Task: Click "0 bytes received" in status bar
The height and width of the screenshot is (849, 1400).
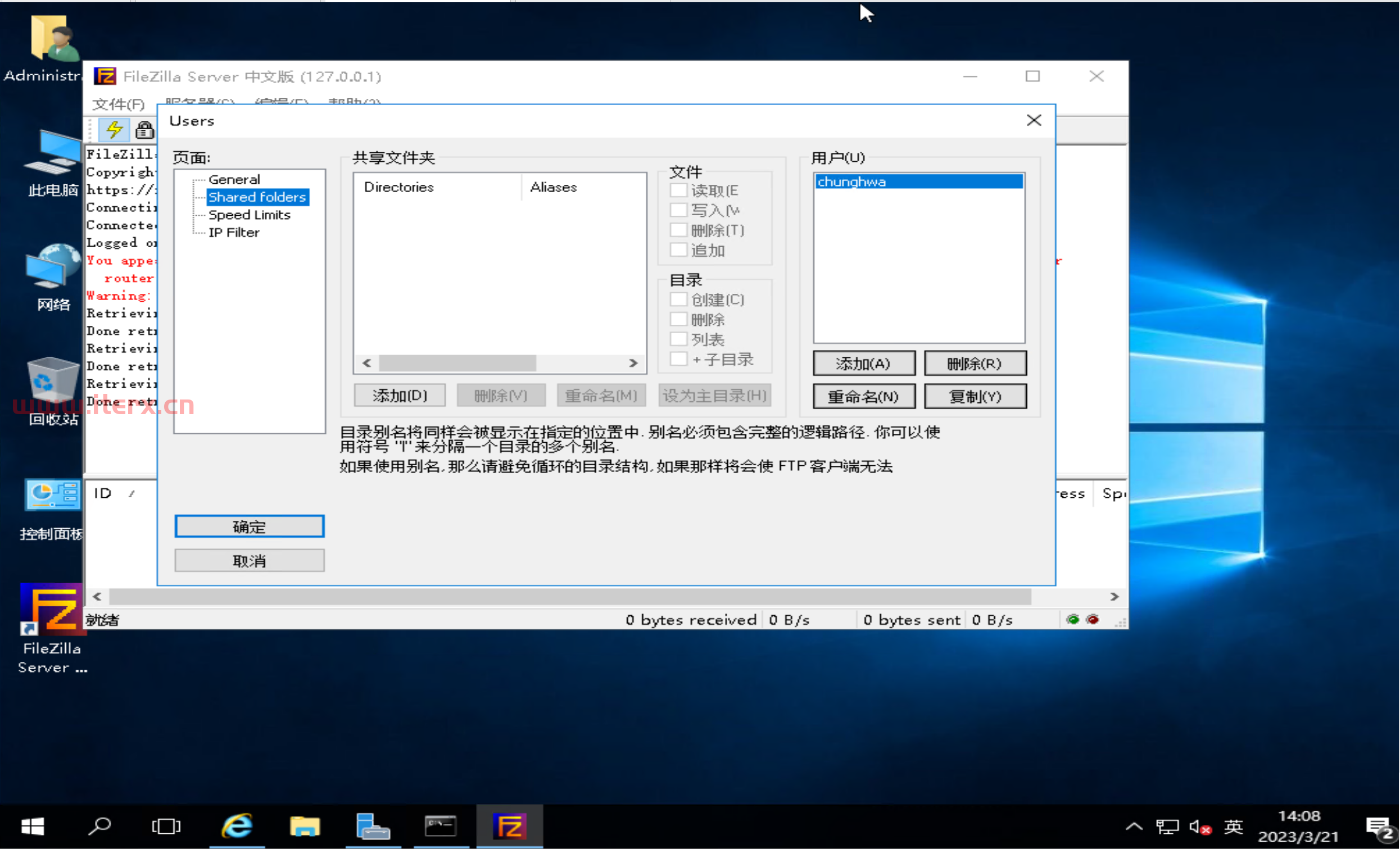Action: 691,620
